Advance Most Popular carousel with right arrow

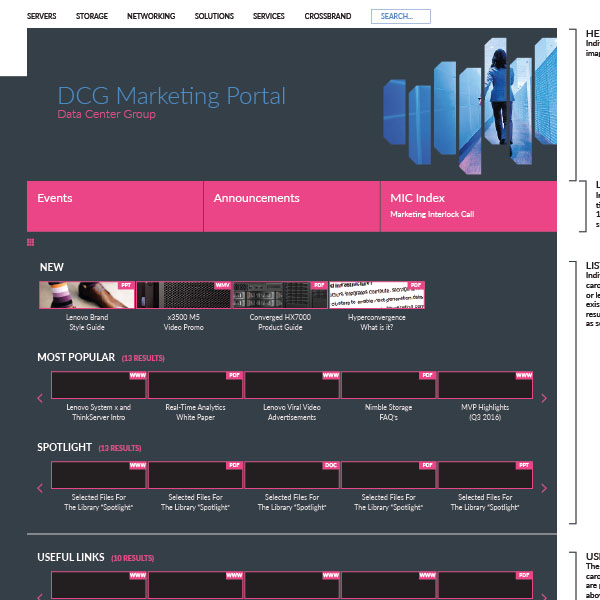[544, 398]
